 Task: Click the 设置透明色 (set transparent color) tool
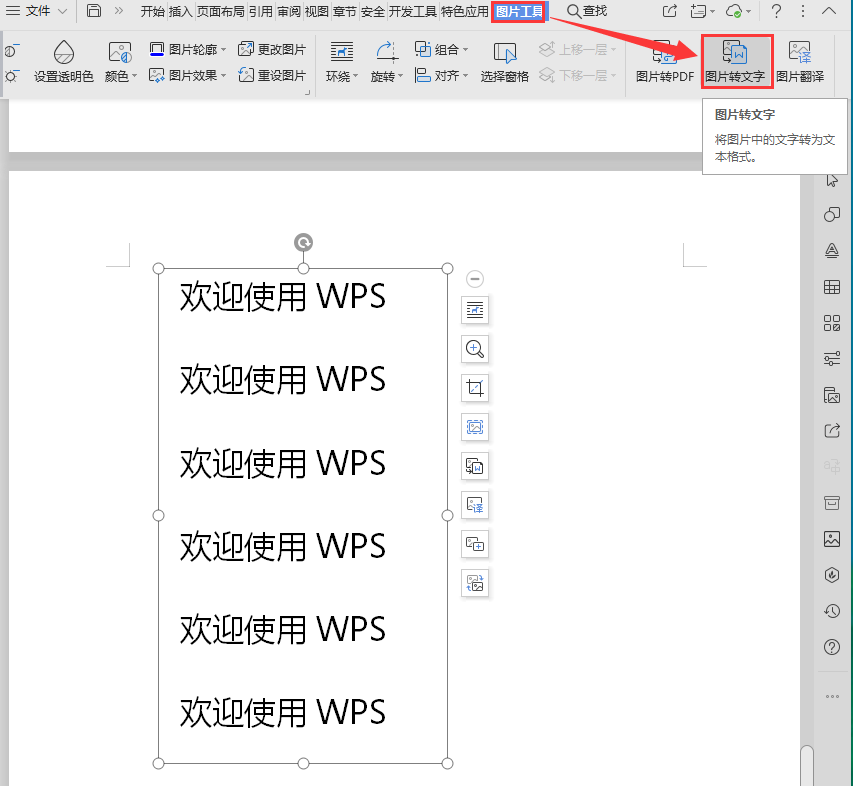tap(64, 62)
